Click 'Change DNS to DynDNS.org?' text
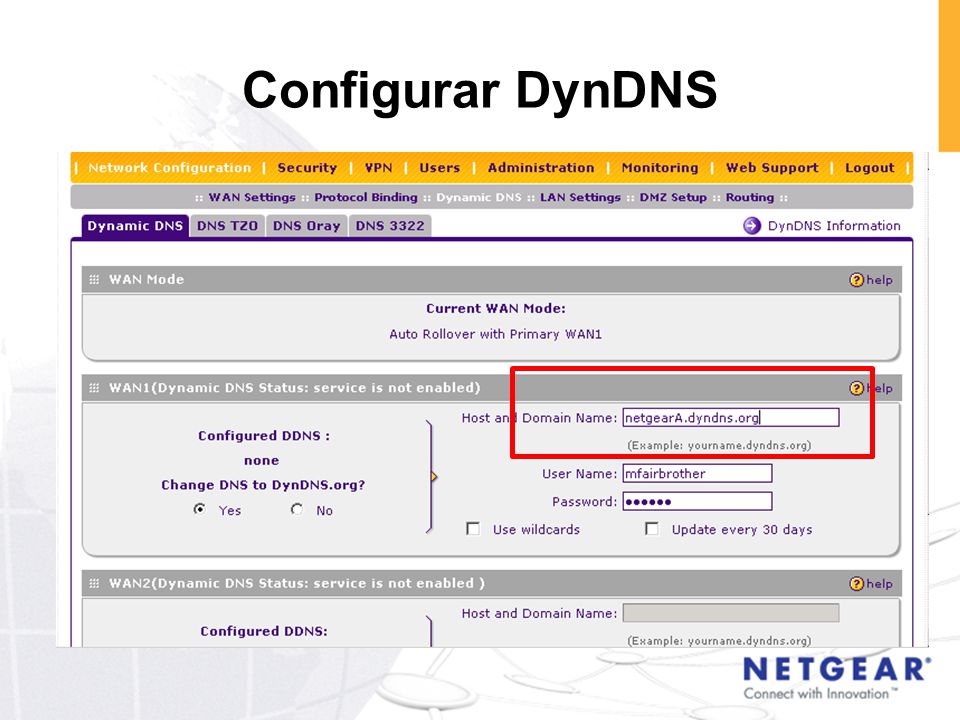Image resolution: width=960 pixels, height=720 pixels. 263,485
